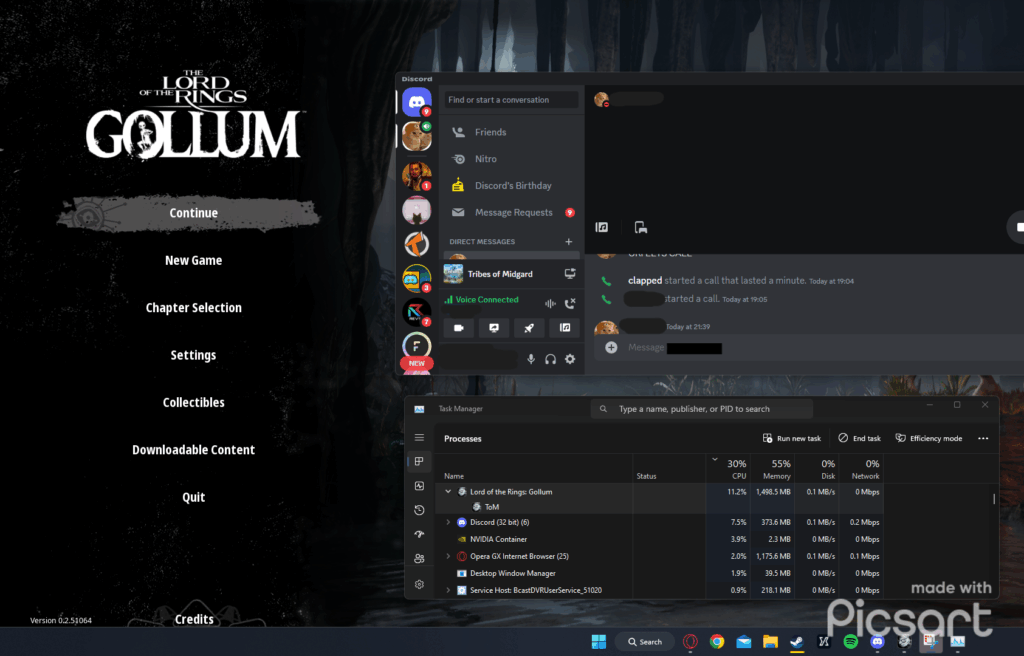Open App history in Task Manager sidebar
This screenshot has height=656, width=1024.
(x=419, y=510)
